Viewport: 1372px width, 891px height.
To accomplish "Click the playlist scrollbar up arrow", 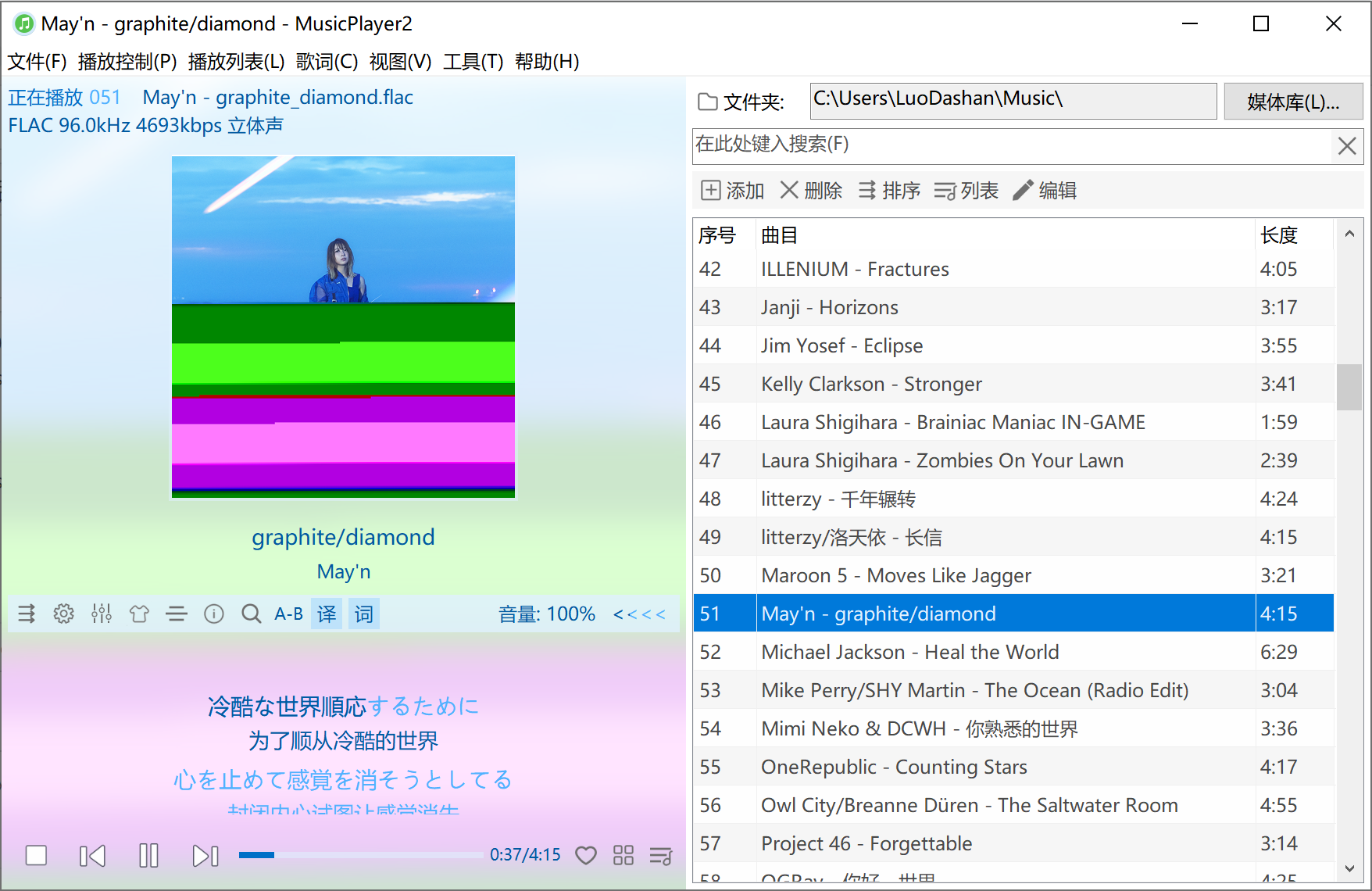I will pyautogui.click(x=1349, y=234).
